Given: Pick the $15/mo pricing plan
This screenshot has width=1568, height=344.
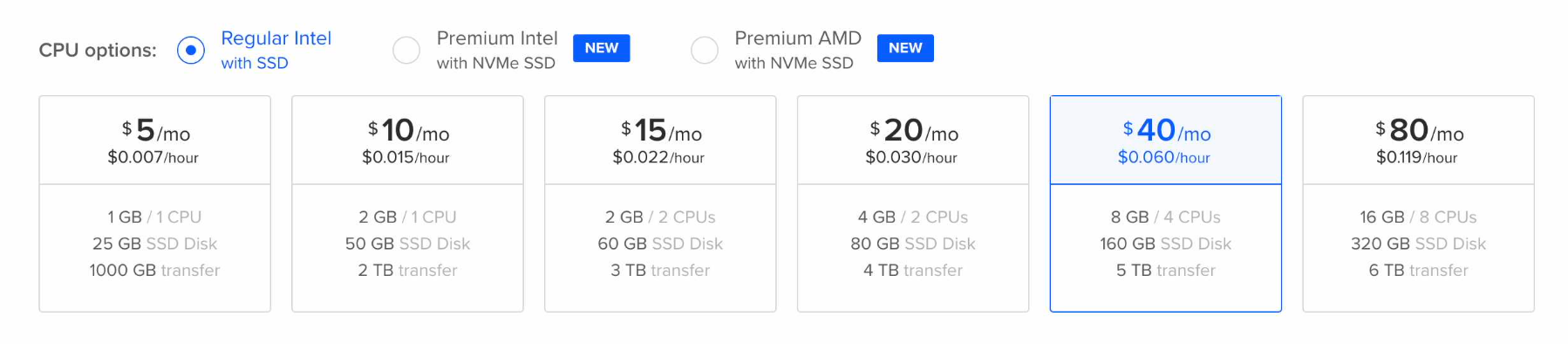Looking at the screenshot, I should coord(660,203).
